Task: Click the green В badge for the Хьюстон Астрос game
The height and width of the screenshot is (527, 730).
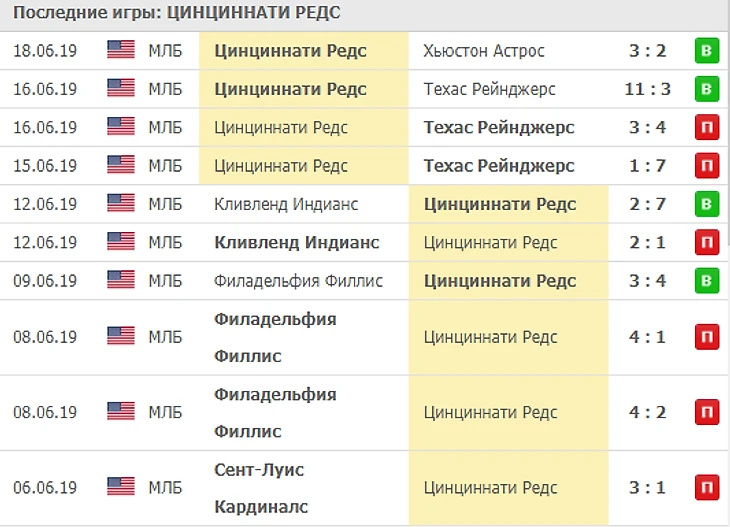Action: pos(707,50)
